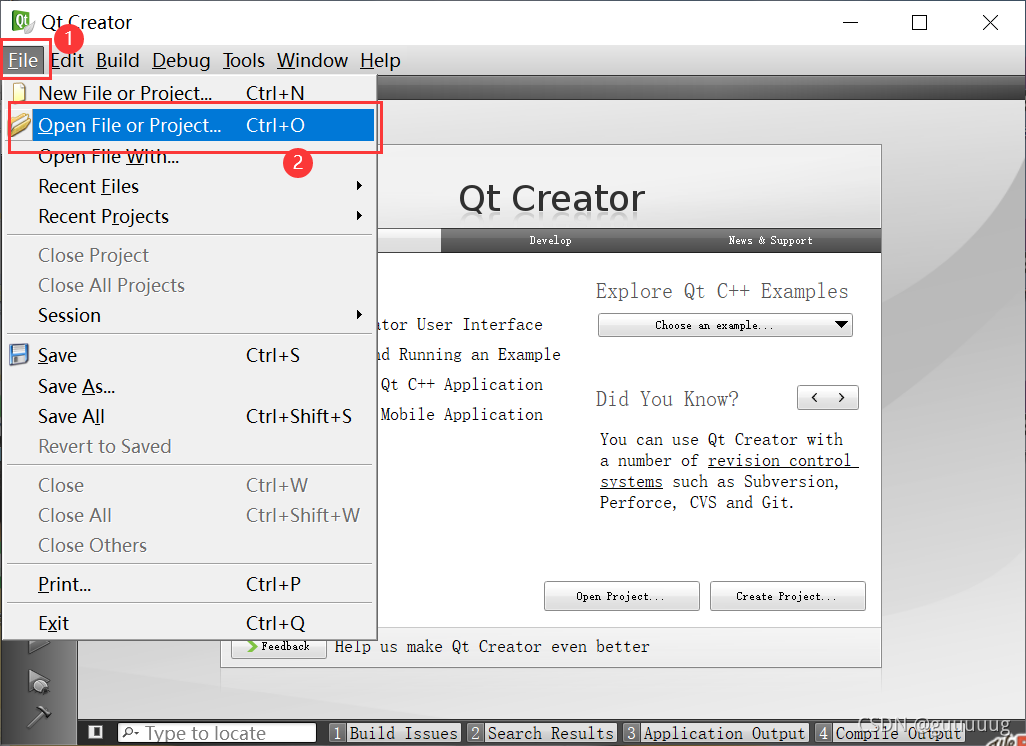Choose Exit in the File menu
The image size is (1026, 746).
click(190, 623)
